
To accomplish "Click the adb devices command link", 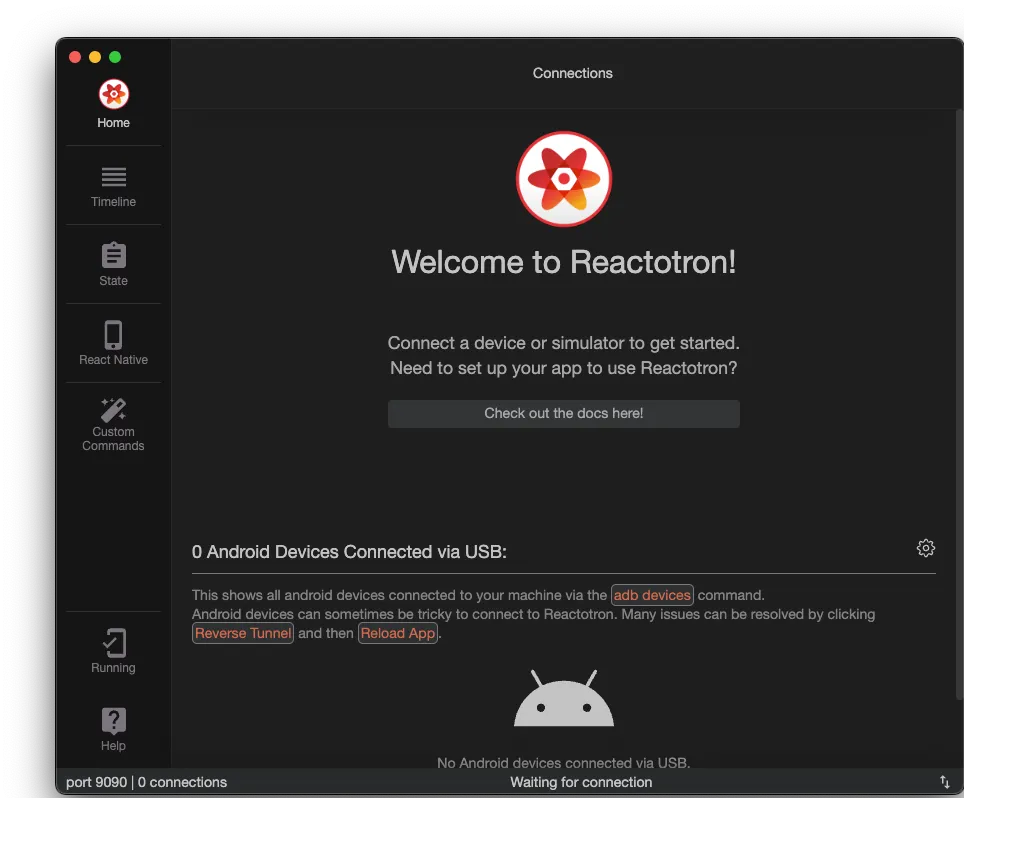I will pyautogui.click(x=652, y=595).
